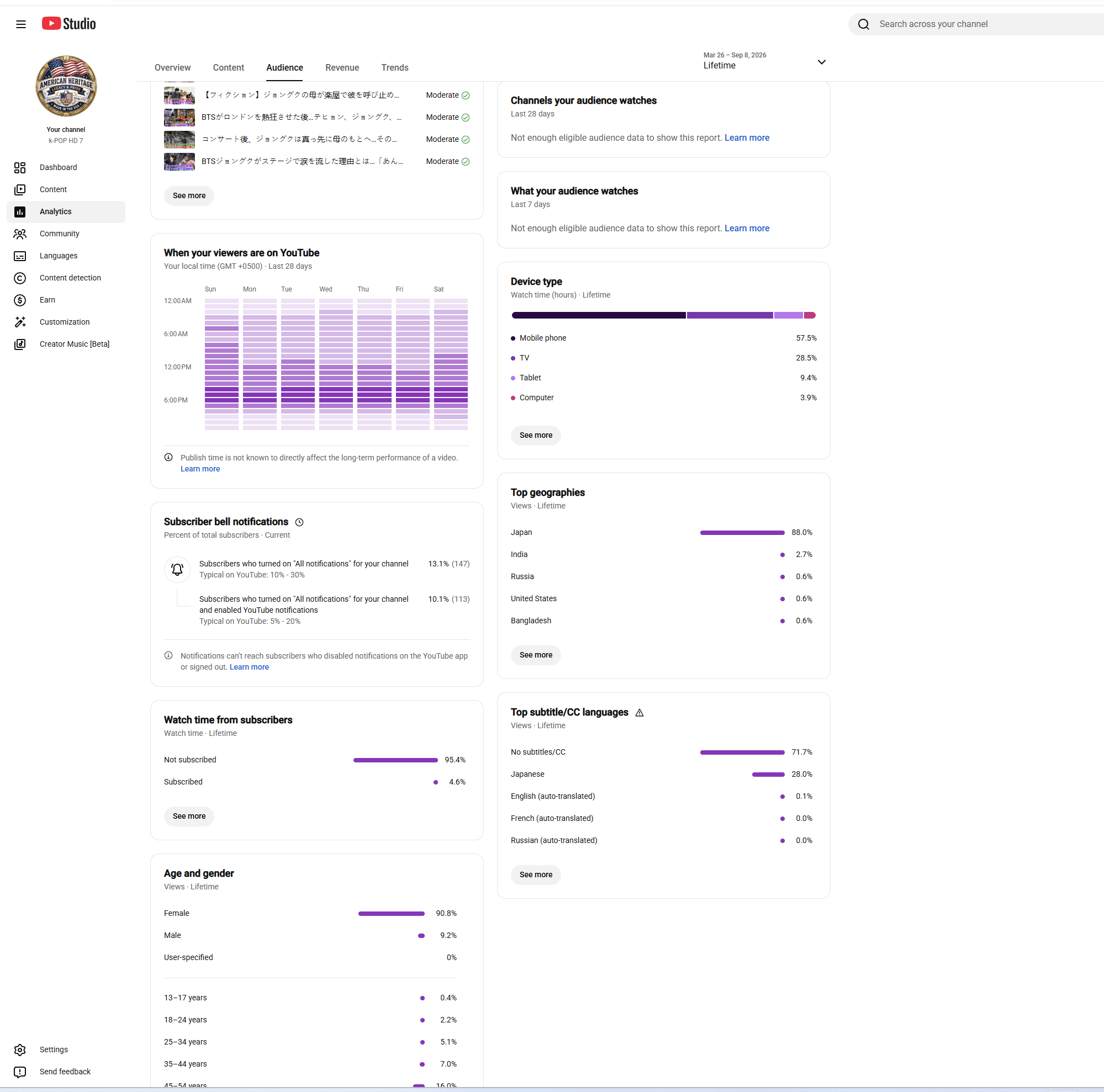Open the Customization wand icon

[20, 322]
